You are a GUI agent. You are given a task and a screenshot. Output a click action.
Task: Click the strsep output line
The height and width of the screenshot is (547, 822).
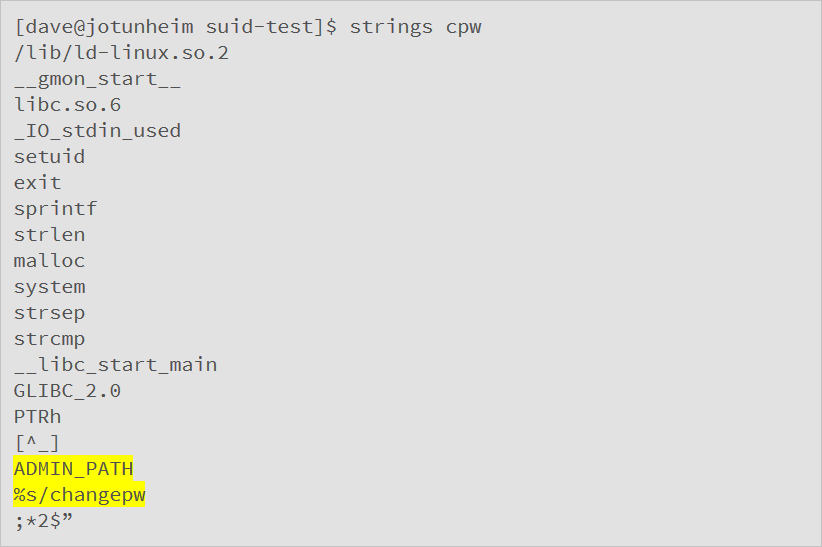(49, 313)
